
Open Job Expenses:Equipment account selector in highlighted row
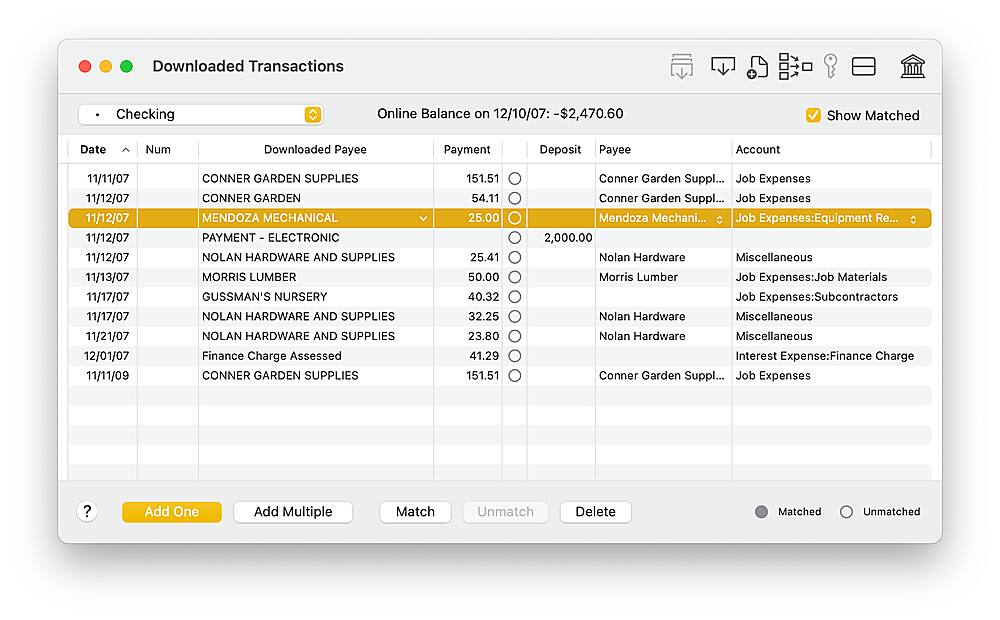[913, 218]
